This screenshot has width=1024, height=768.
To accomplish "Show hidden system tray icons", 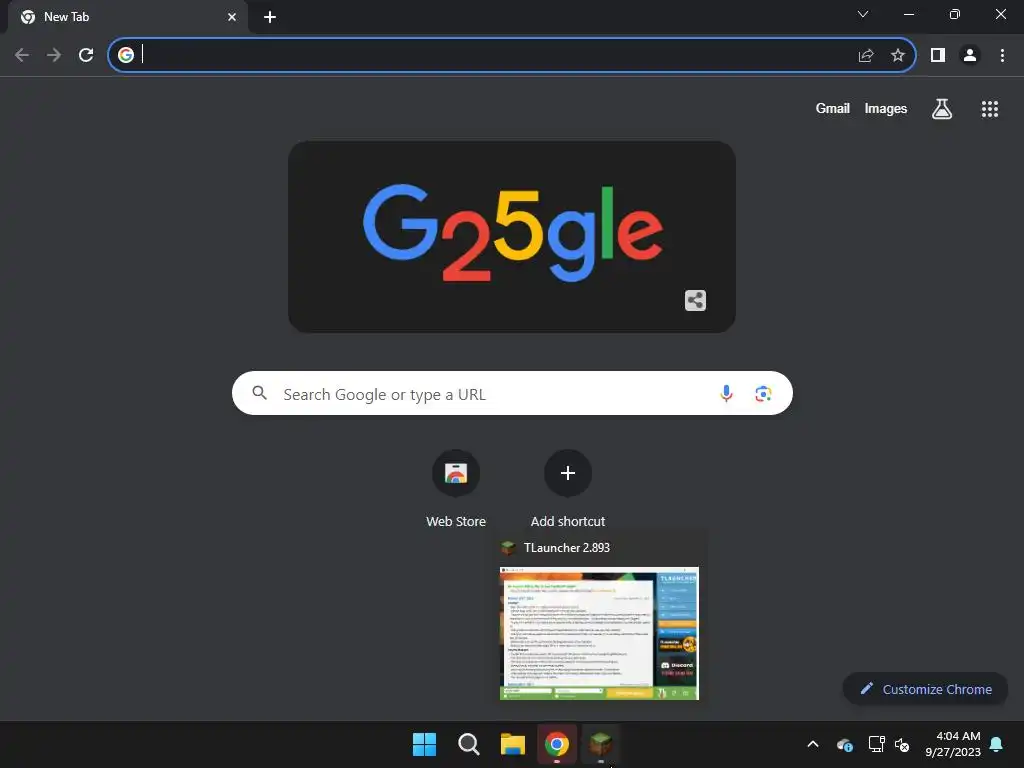I will pos(813,744).
